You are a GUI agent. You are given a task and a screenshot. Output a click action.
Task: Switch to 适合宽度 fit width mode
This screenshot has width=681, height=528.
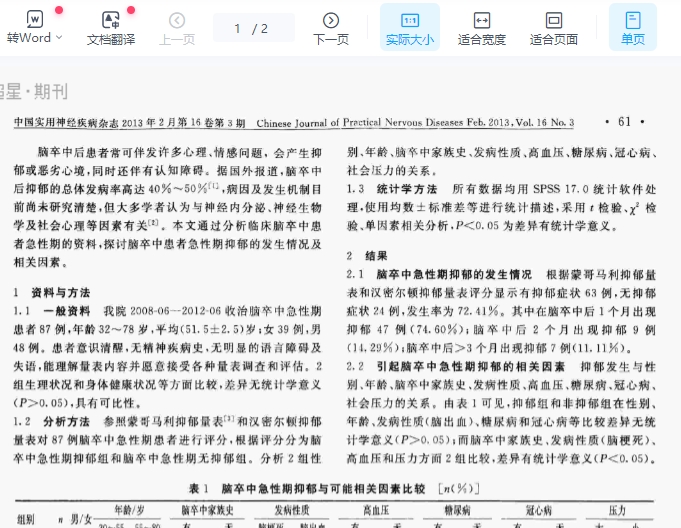click(481, 28)
